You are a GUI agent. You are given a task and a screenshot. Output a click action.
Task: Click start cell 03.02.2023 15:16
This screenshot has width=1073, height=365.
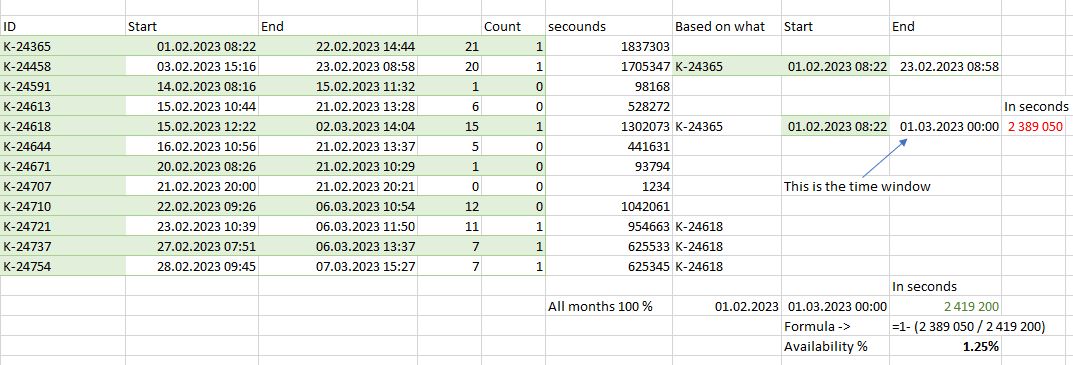(x=192, y=66)
